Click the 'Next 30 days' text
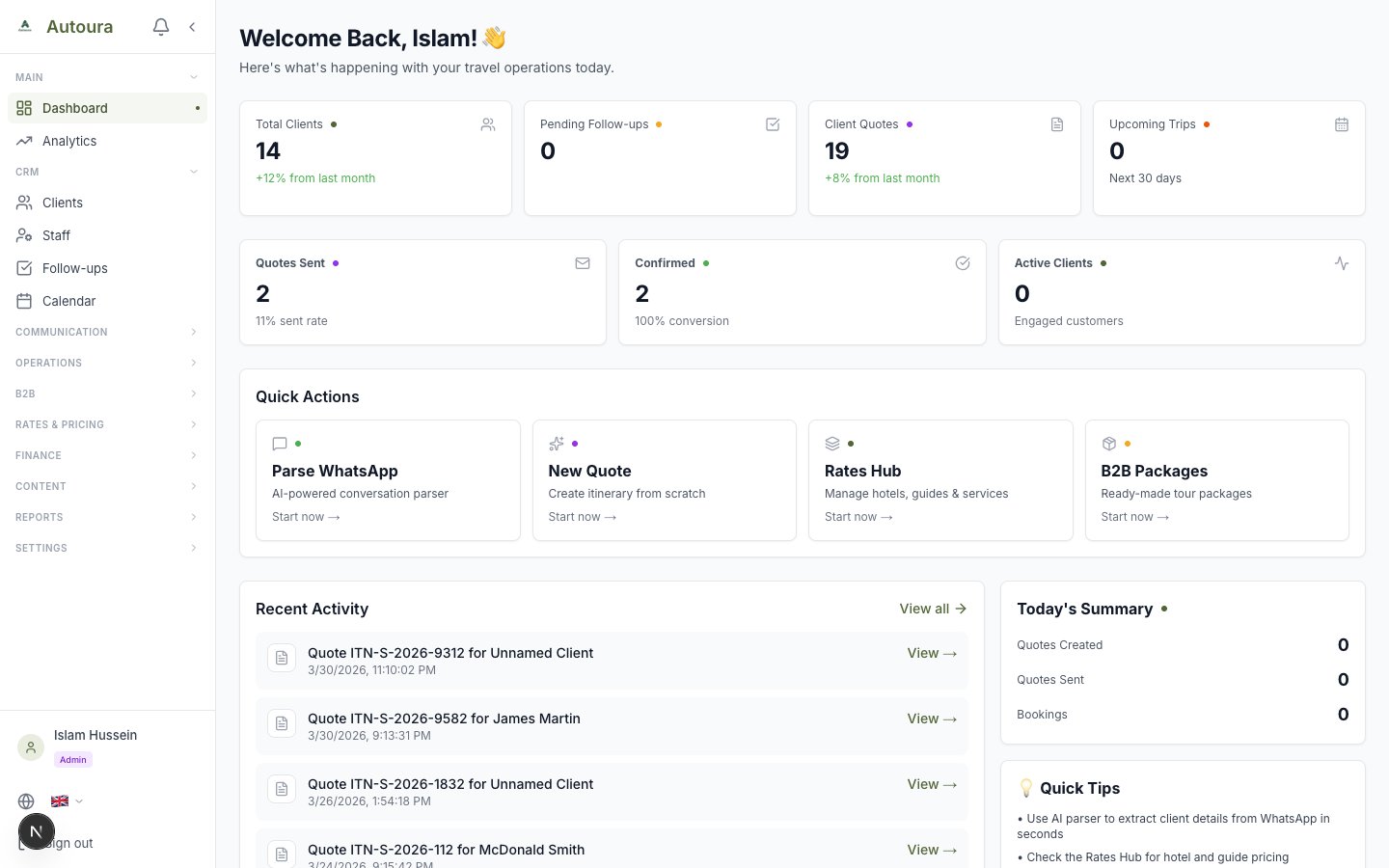Viewport: 1389px width, 868px height. 1145,178
